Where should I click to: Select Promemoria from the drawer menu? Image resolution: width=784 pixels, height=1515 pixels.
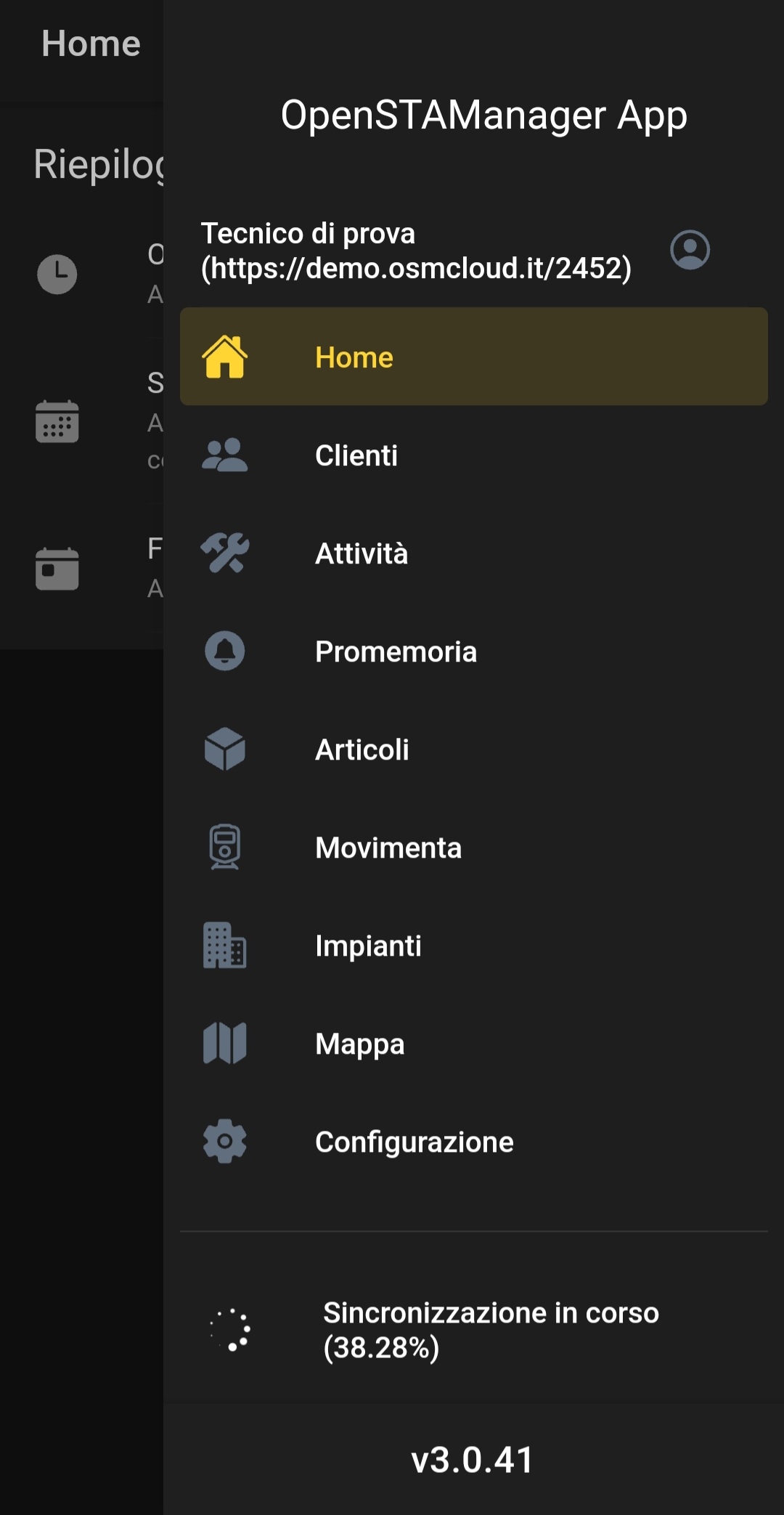(396, 651)
